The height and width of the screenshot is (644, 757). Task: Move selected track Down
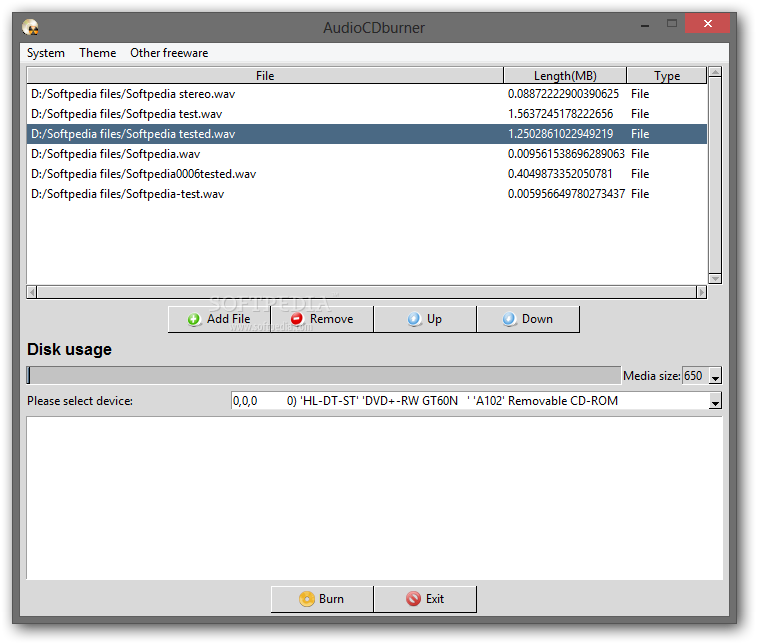coord(528,319)
